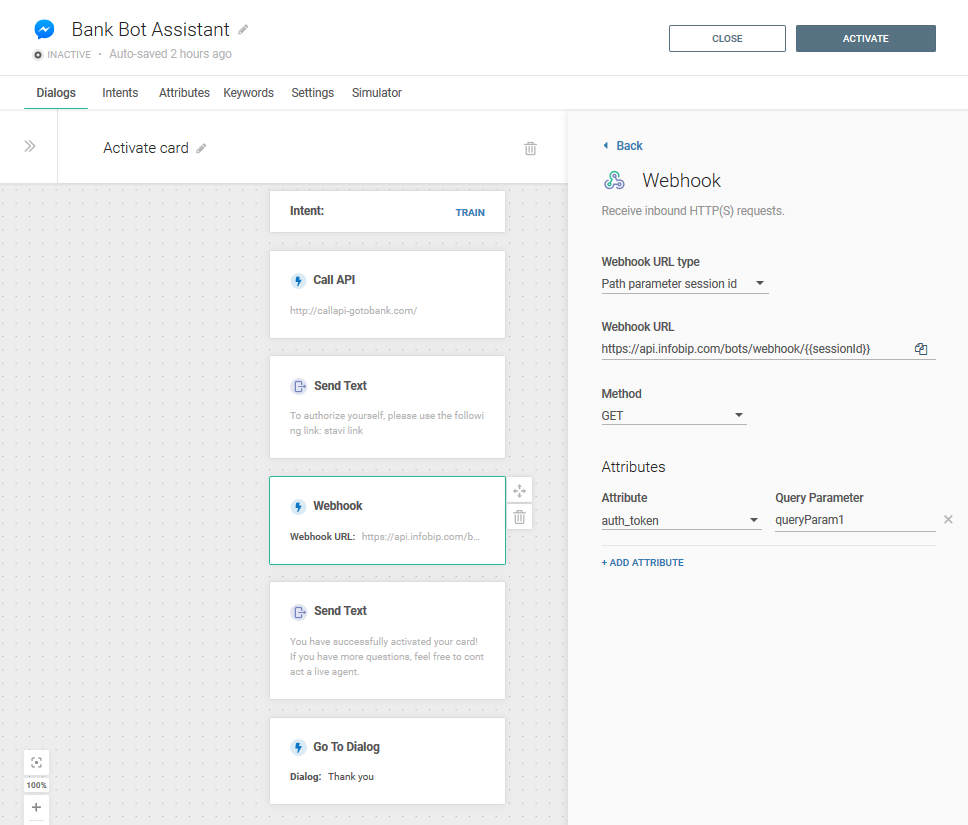968x825 pixels.
Task: Click the pencil icon beside Bank Bot Assistant
Action: (x=243, y=30)
